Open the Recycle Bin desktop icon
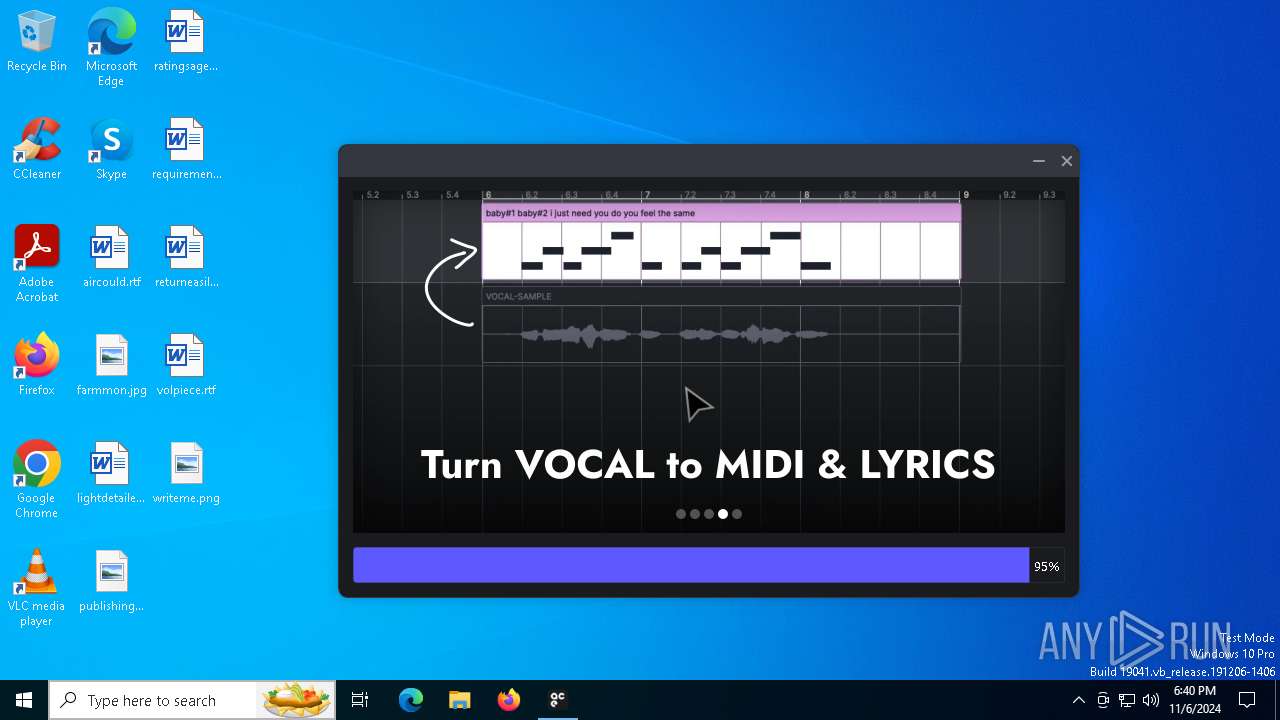Image resolution: width=1280 pixels, height=720 pixels. pos(37,42)
